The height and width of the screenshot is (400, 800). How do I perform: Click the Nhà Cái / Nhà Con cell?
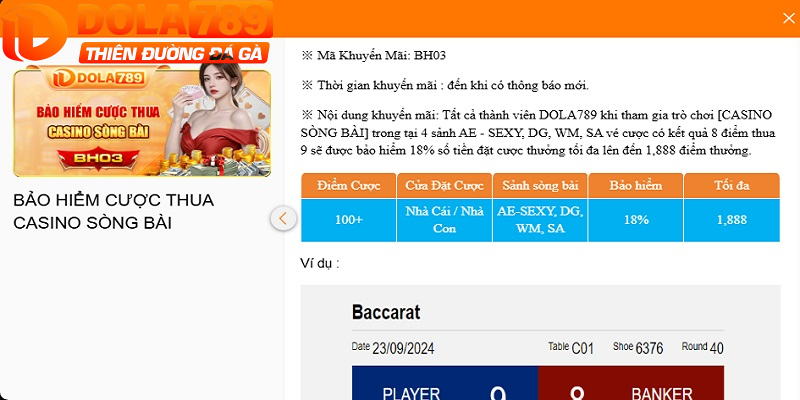pyautogui.click(x=444, y=220)
